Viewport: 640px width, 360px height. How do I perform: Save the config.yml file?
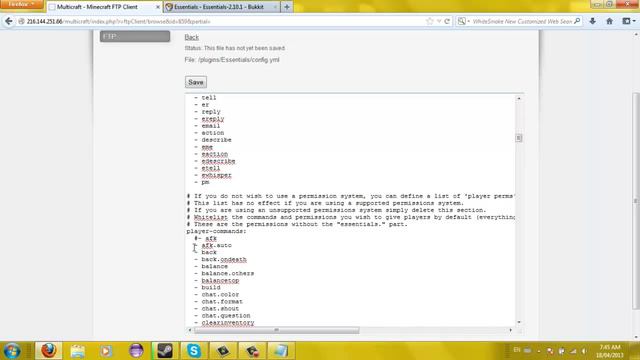[196, 82]
